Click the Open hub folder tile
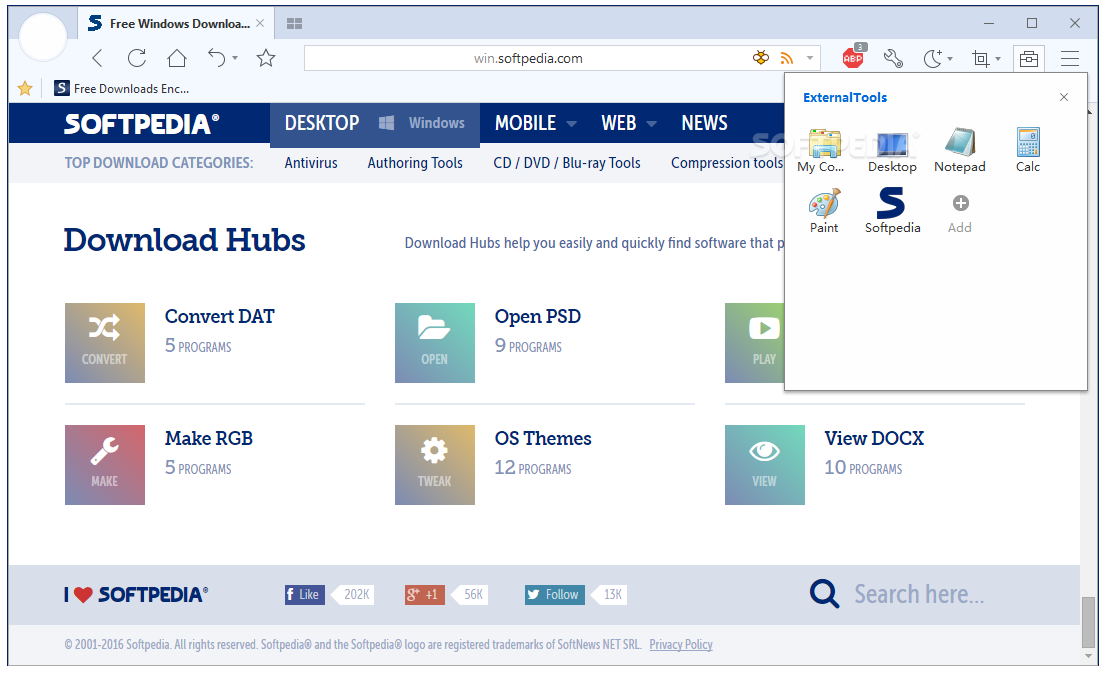This screenshot has height=676, width=1113. tap(434, 343)
